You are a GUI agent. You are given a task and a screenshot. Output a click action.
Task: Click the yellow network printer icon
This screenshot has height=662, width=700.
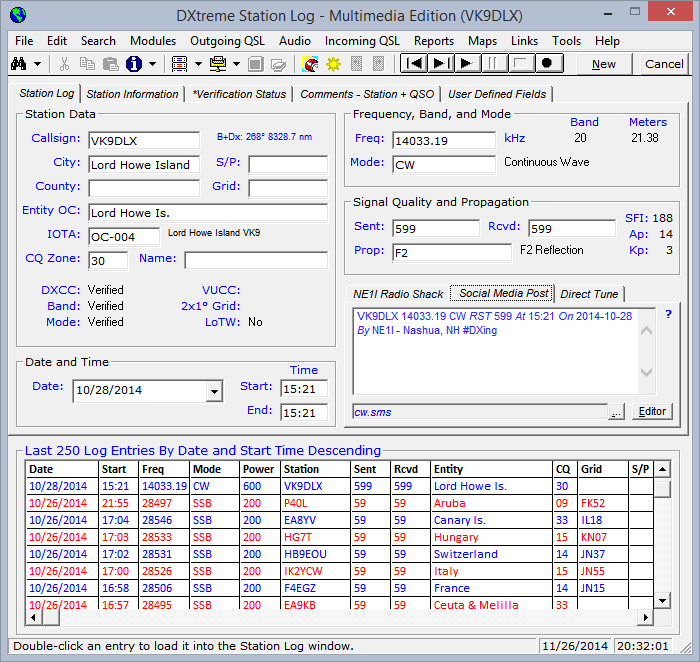click(218, 64)
